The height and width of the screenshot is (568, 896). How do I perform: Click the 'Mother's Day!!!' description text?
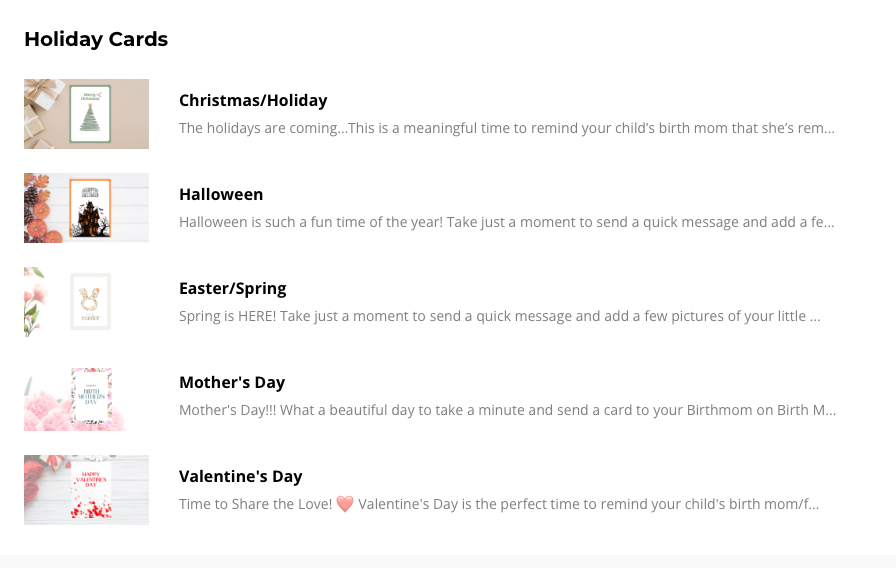tap(507, 410)
